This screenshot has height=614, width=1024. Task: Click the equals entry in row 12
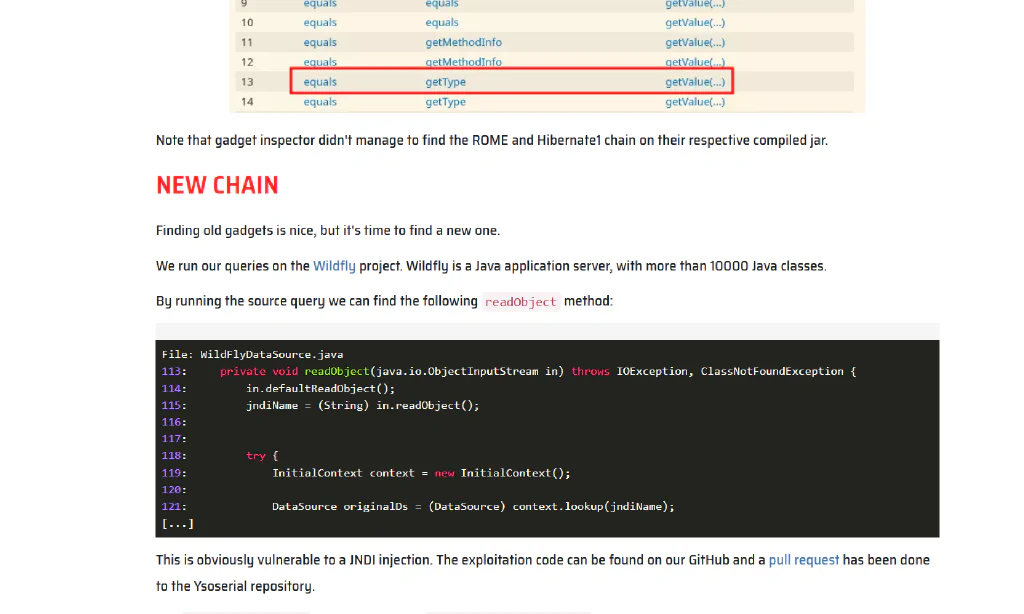click(x=320, y=62)
